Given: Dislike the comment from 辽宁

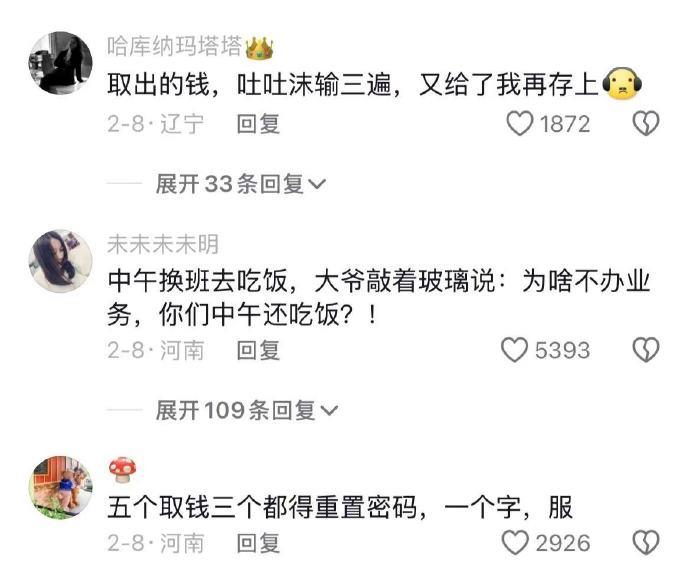Looking at the screenshot, I should coord(646,123).
